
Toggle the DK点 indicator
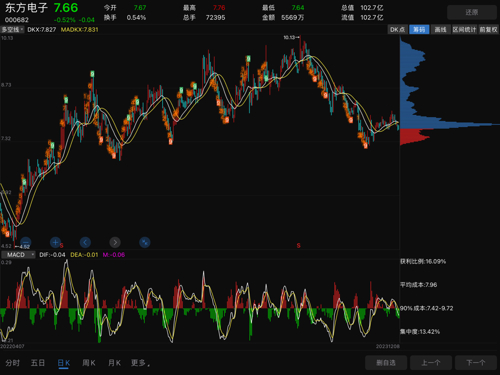pos(397,30)
